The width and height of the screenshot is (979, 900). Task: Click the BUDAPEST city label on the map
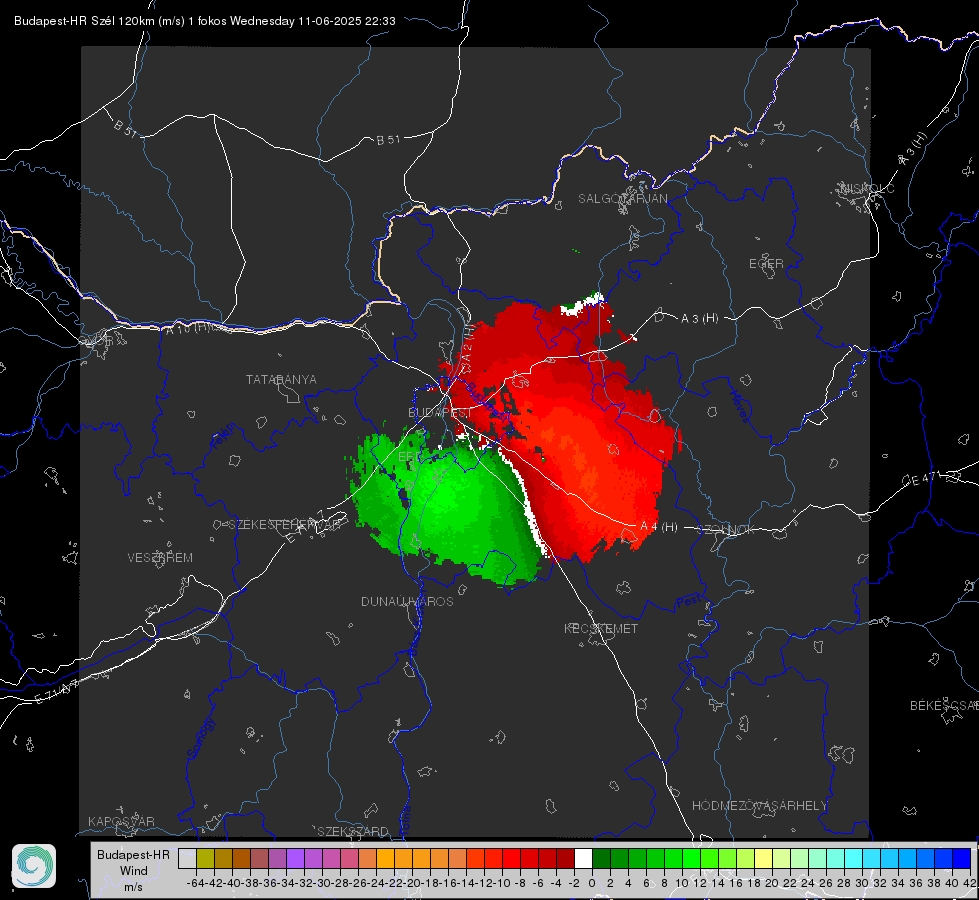tap(440, 413)
